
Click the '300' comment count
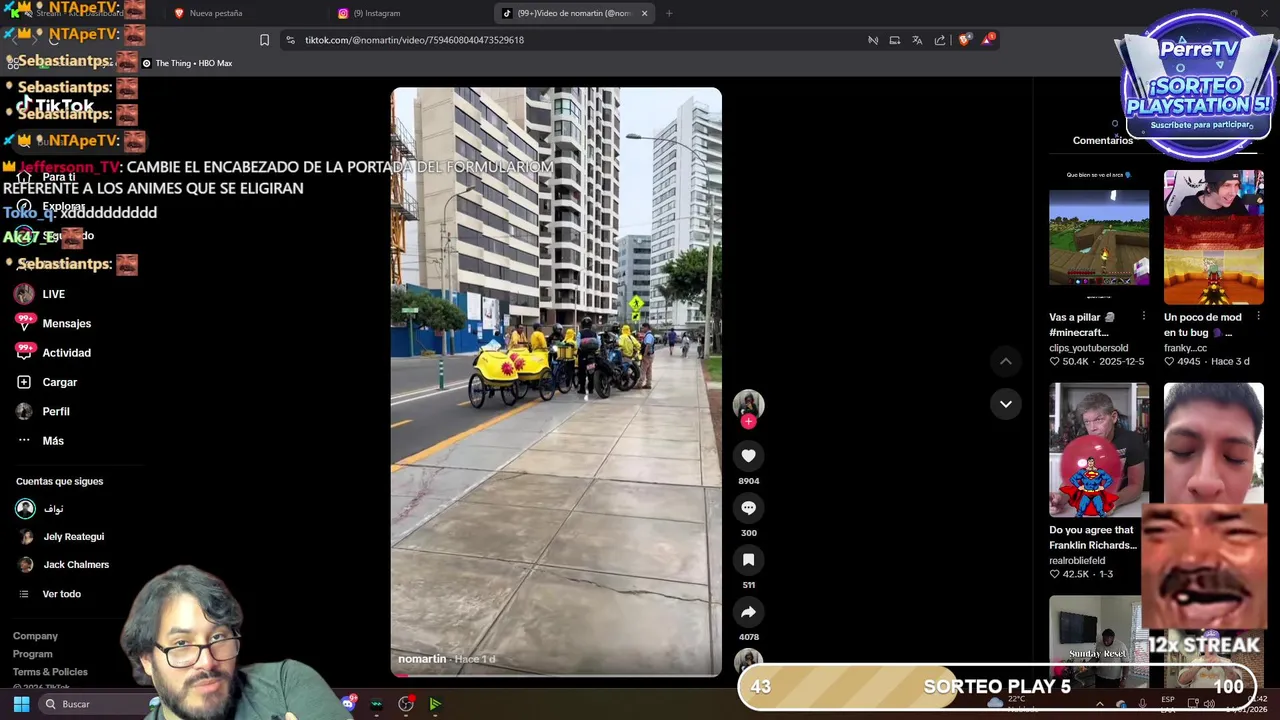(x=748, y=533)
